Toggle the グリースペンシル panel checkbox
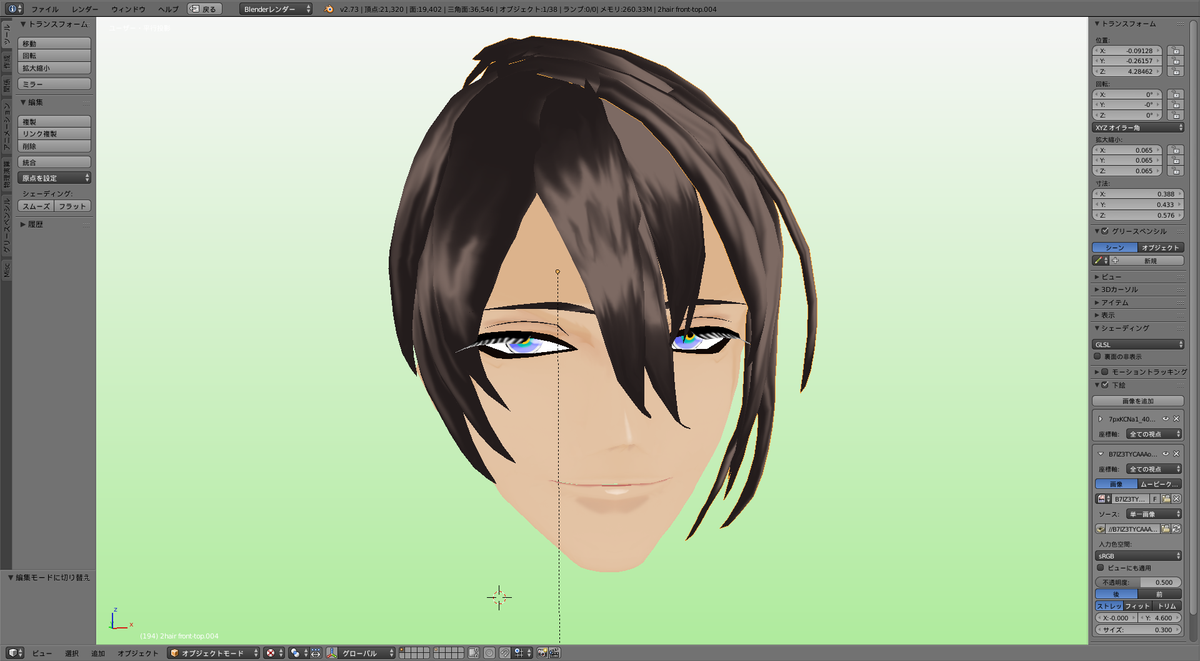This screenshot has height=661, width=1200. [1104, 231]
